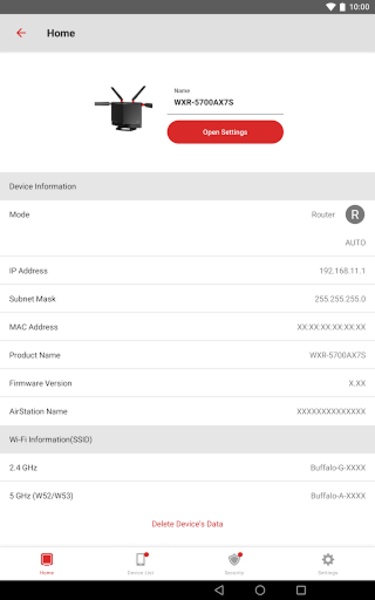
Task: Tap the Firmware Version value X.XX
Action: point(357,383)
